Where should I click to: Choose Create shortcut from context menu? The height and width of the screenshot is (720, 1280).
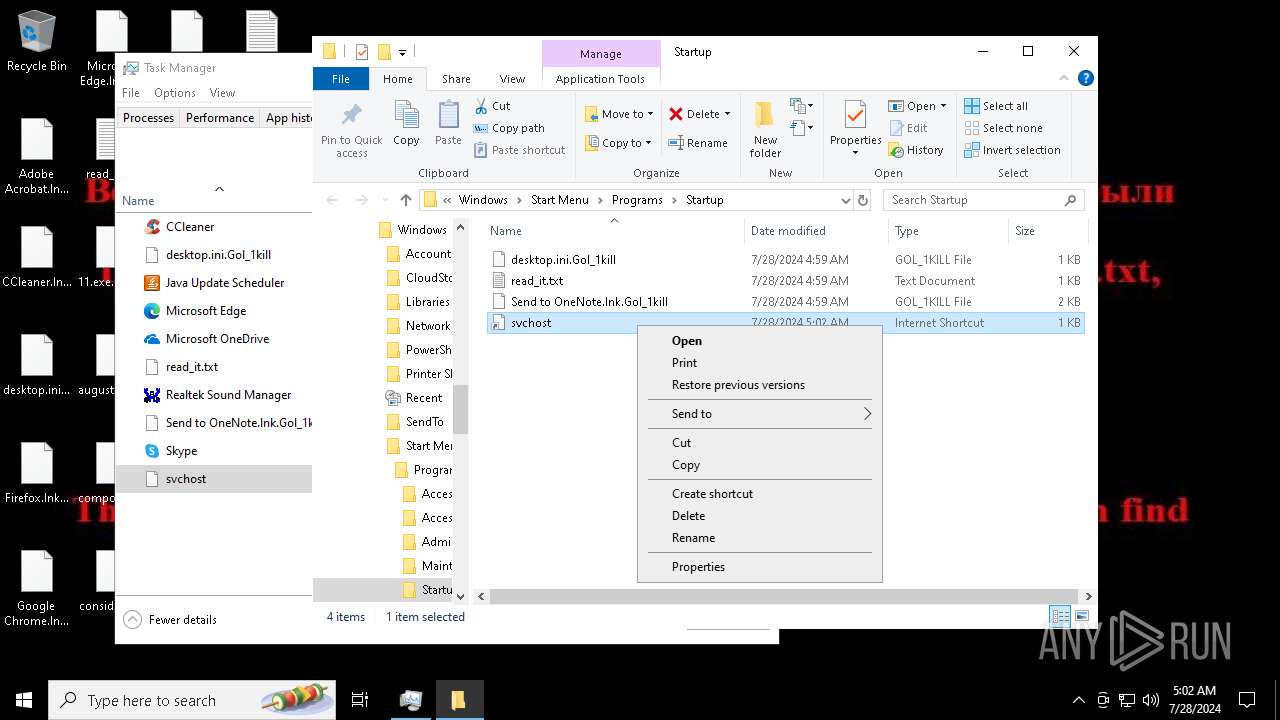click(760, 494)
